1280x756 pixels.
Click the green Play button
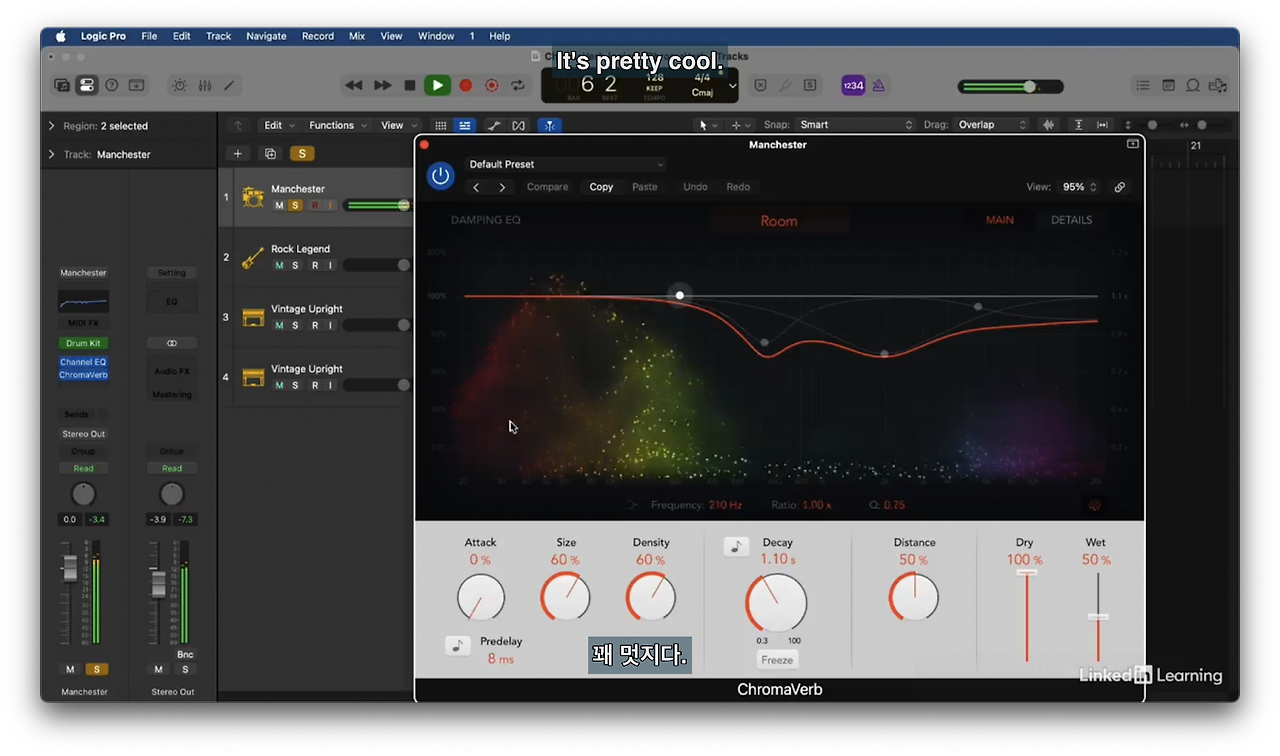click(x=437, y=86)
